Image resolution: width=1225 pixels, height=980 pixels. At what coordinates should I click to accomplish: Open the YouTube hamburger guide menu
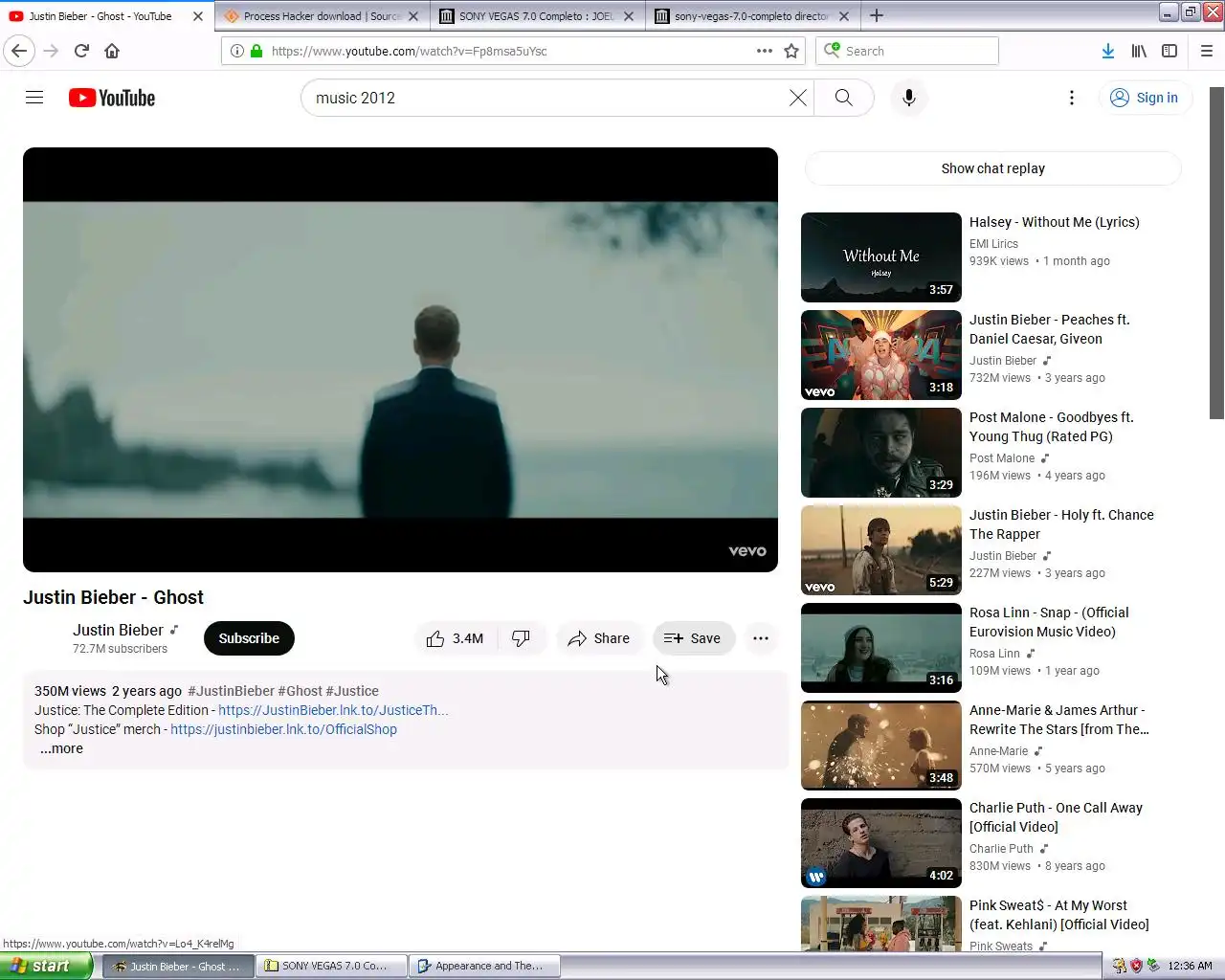click(34, 98)
